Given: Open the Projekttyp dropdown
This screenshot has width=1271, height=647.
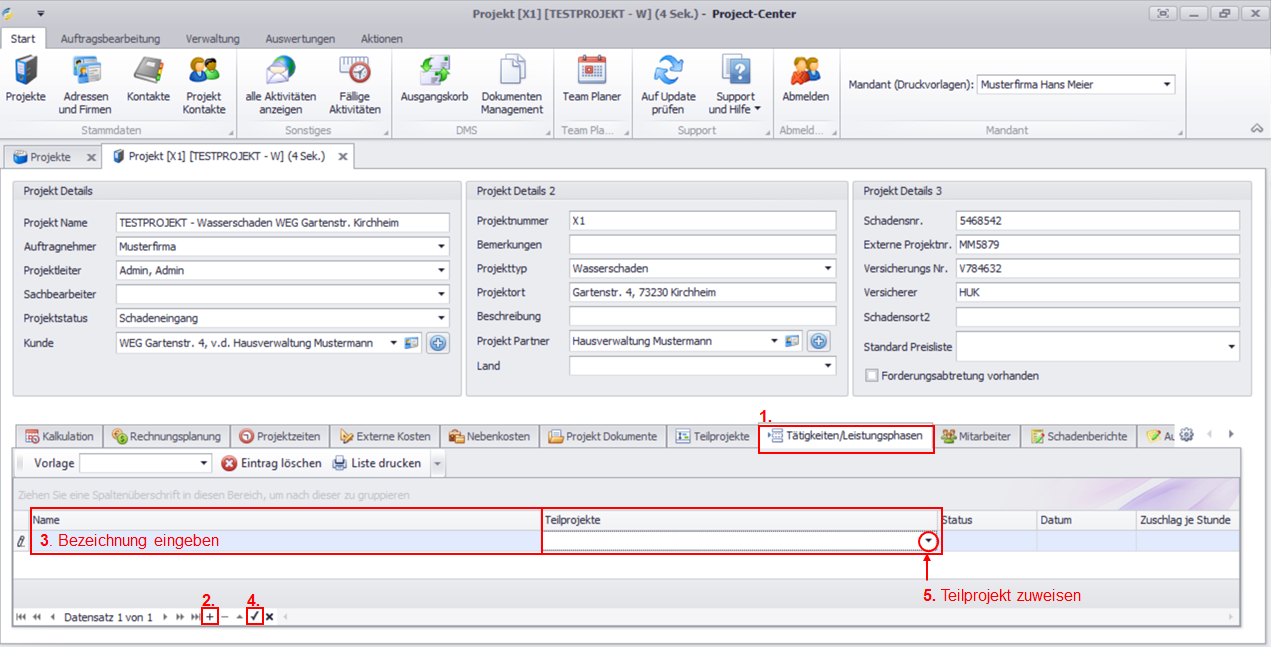Looking at the screenshot, I should [827, 269].
